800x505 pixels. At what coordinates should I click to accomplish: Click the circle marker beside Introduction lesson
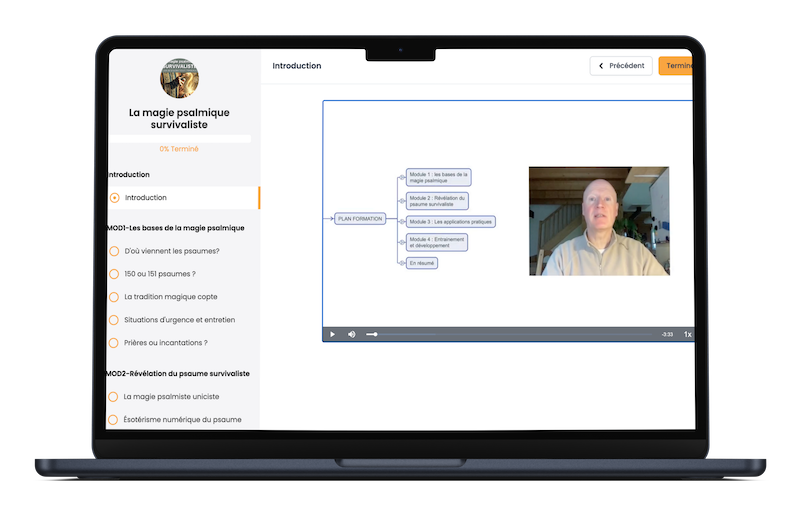115,197
